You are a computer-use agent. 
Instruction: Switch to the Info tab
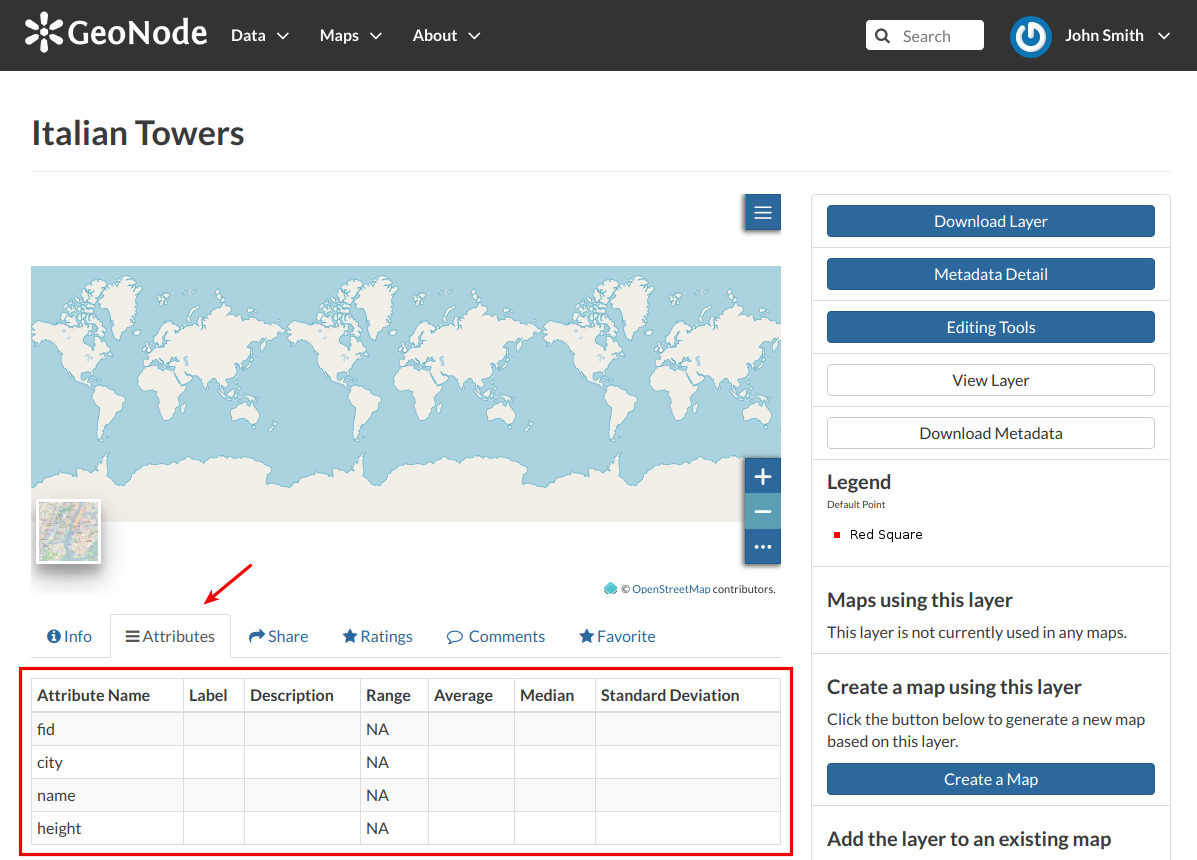pos(69,636)
